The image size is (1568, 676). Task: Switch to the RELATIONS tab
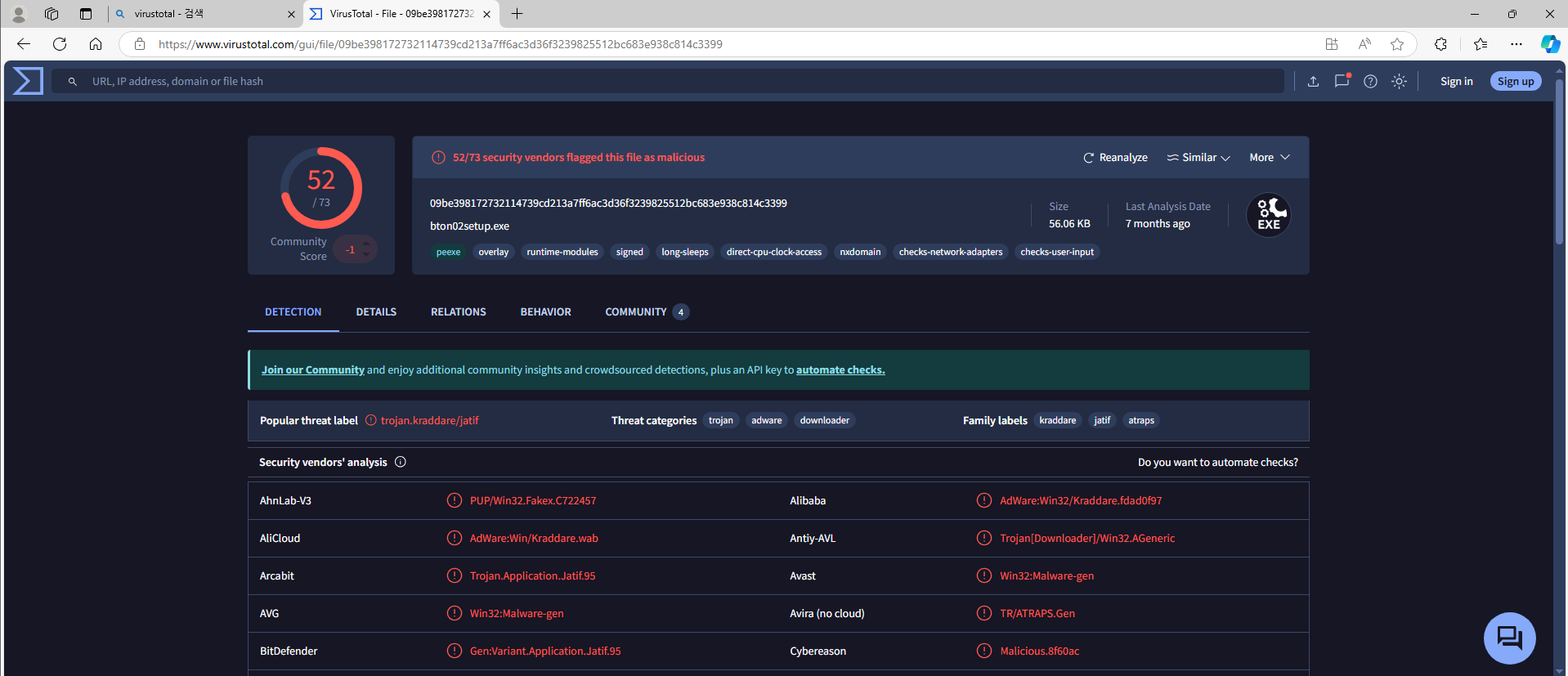[459, 312]
